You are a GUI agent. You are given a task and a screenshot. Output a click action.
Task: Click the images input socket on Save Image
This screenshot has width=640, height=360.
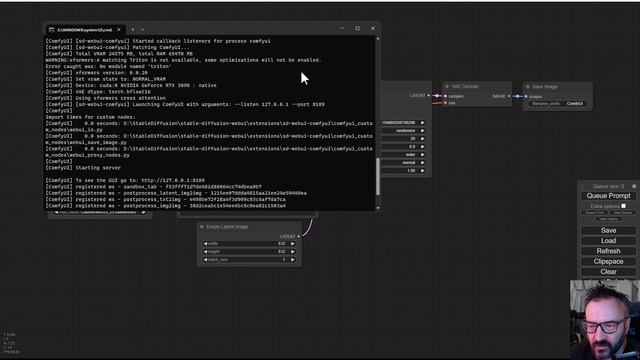[x=526, y=97]
